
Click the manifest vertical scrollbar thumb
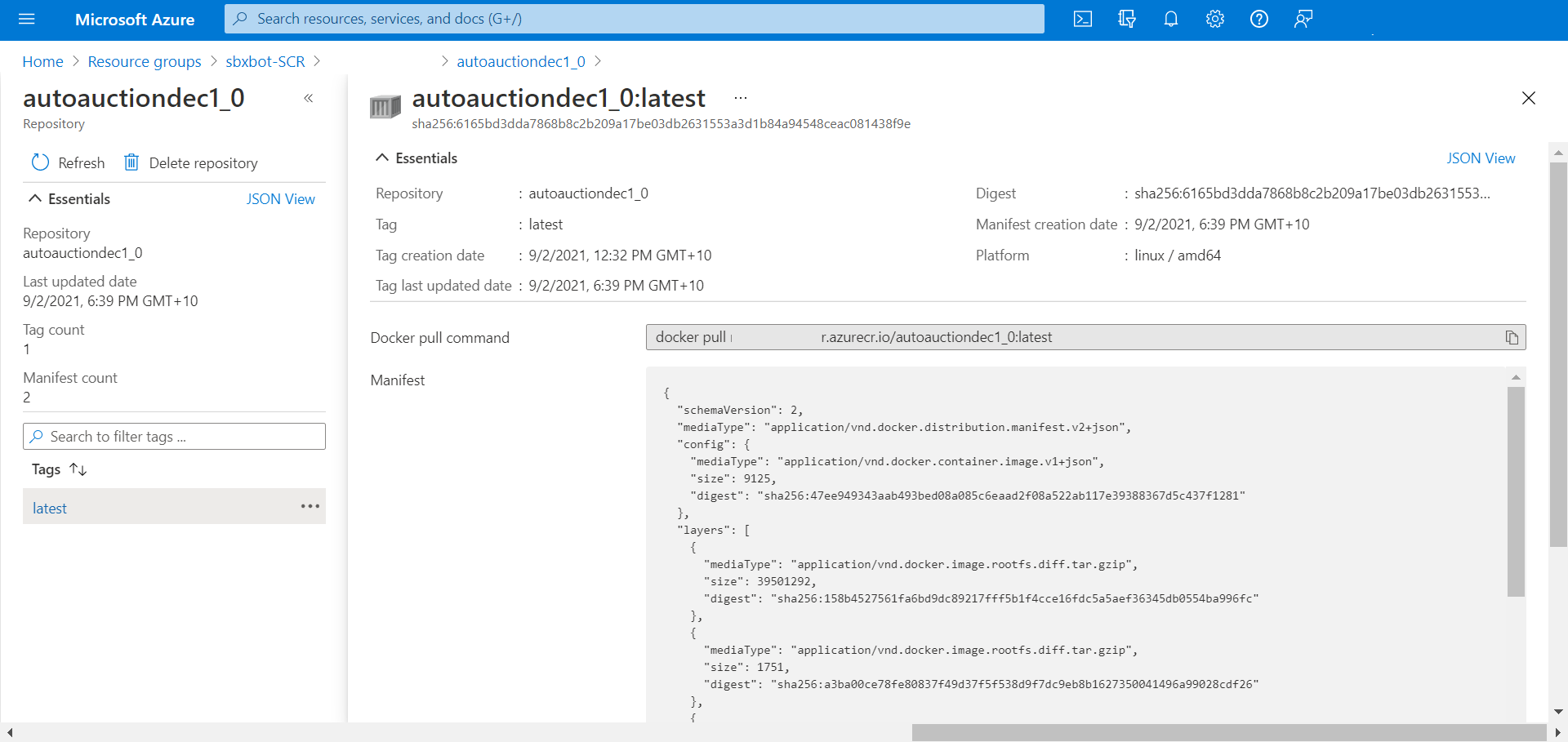click(1516, 490)
